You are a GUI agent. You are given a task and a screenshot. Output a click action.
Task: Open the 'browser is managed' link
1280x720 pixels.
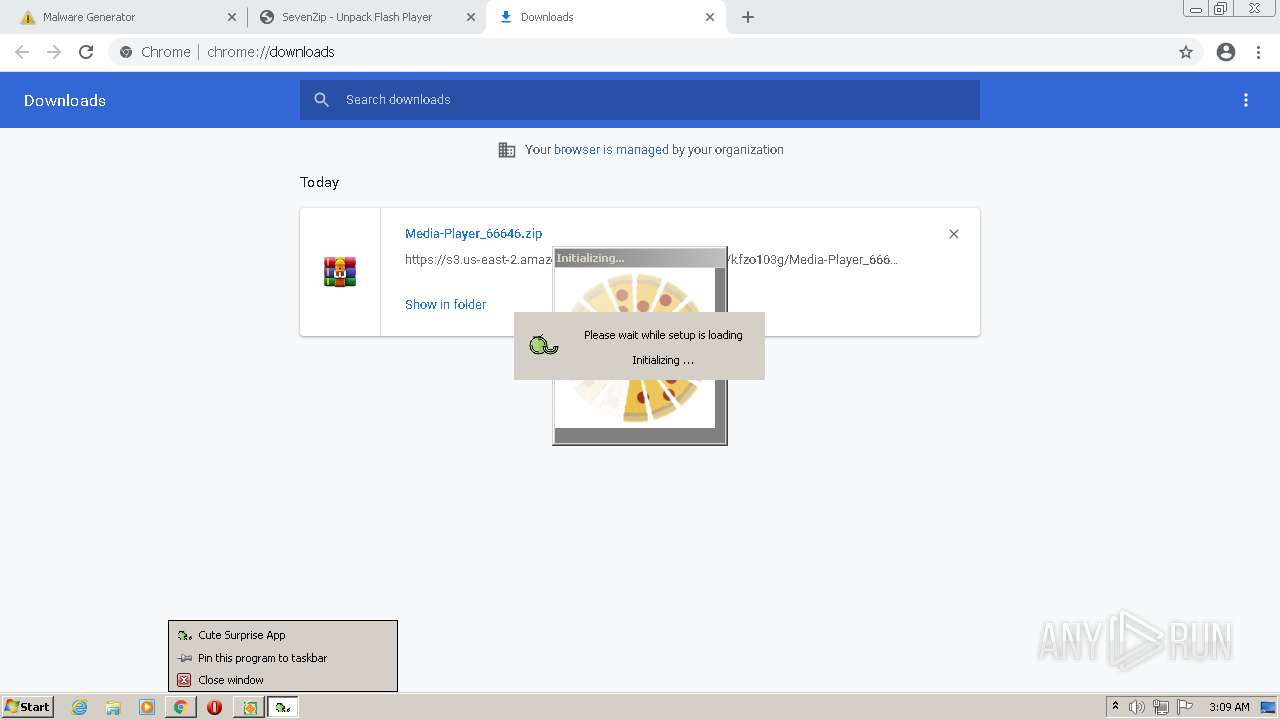611,150
